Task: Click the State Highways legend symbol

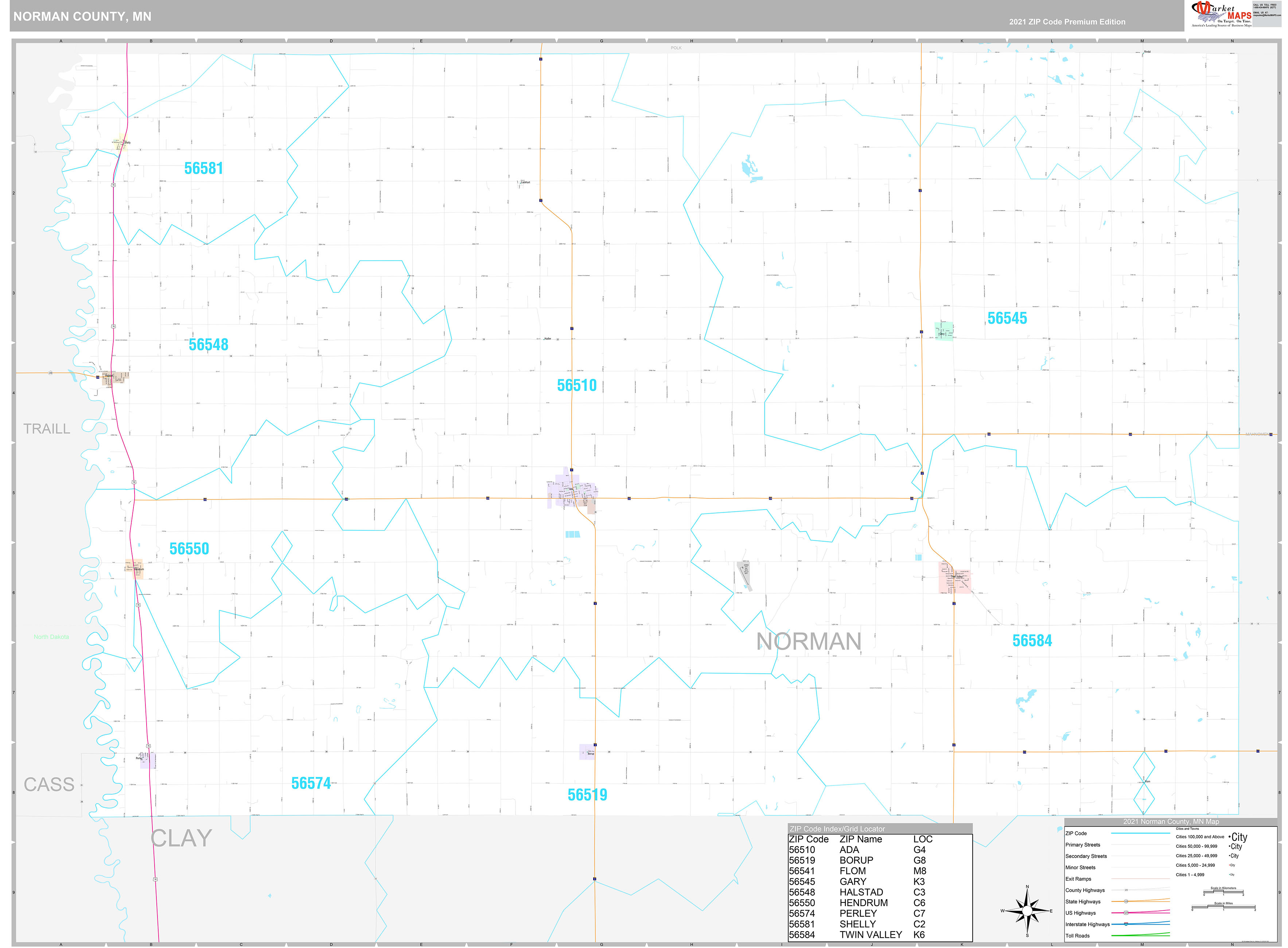Action: pyautogui.click(x=1126, y=901)
